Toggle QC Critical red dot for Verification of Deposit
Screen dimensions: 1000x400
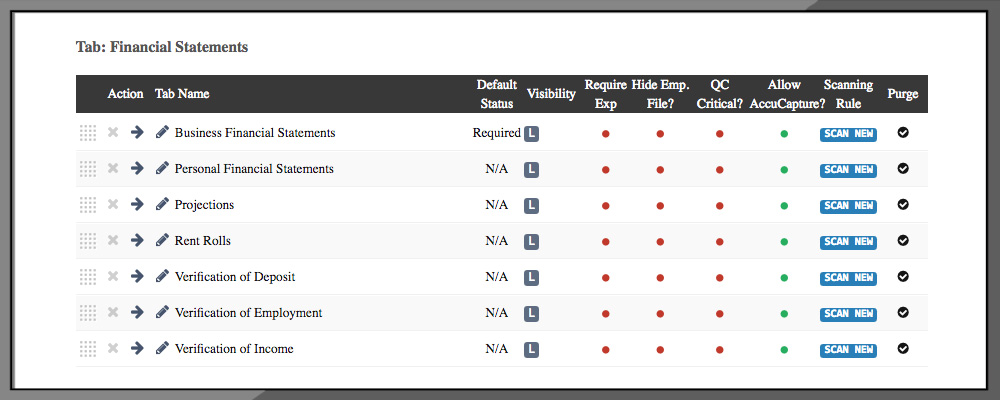719,278
